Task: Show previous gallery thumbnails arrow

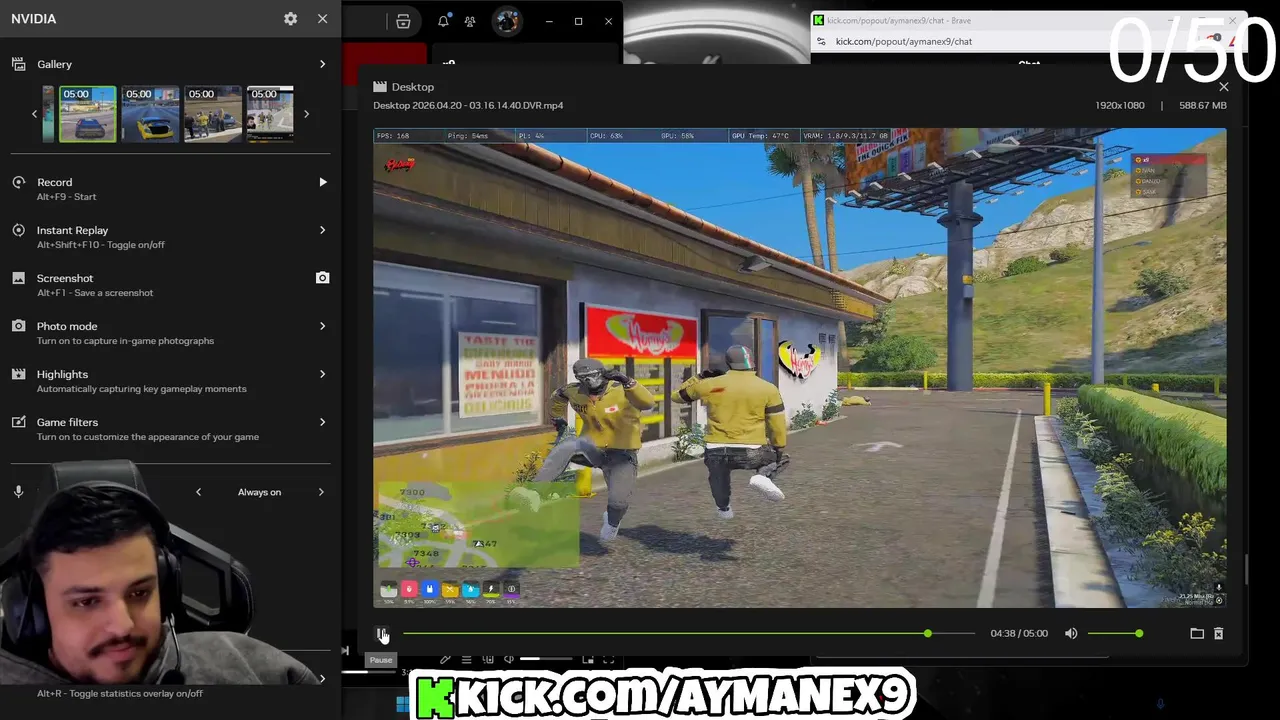Action: [x=34, y=114]
